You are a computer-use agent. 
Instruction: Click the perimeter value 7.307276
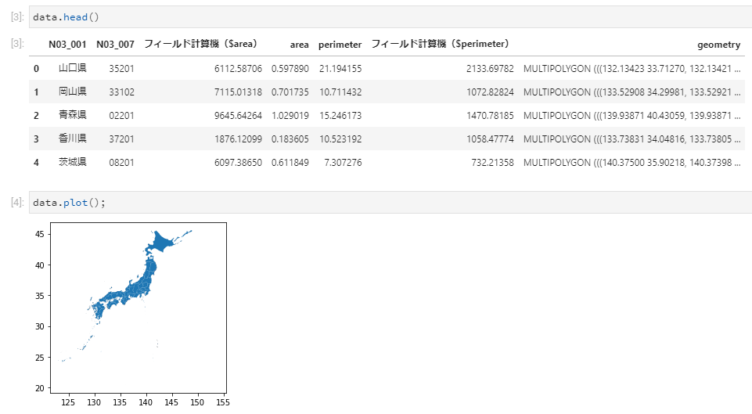[343, 163]
